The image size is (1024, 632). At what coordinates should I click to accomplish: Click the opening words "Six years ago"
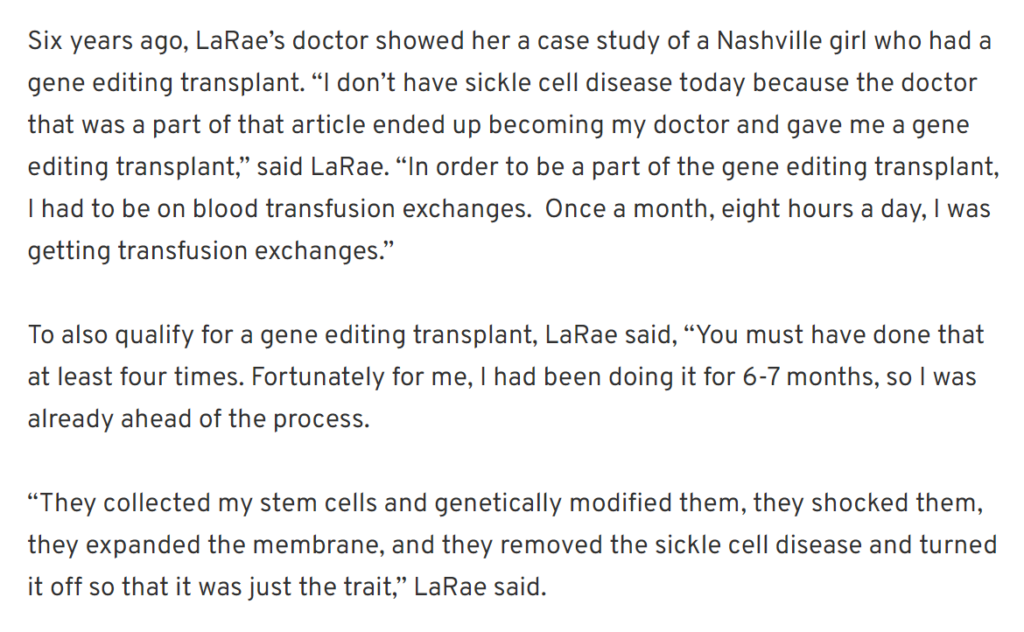[x=108, y=42]
